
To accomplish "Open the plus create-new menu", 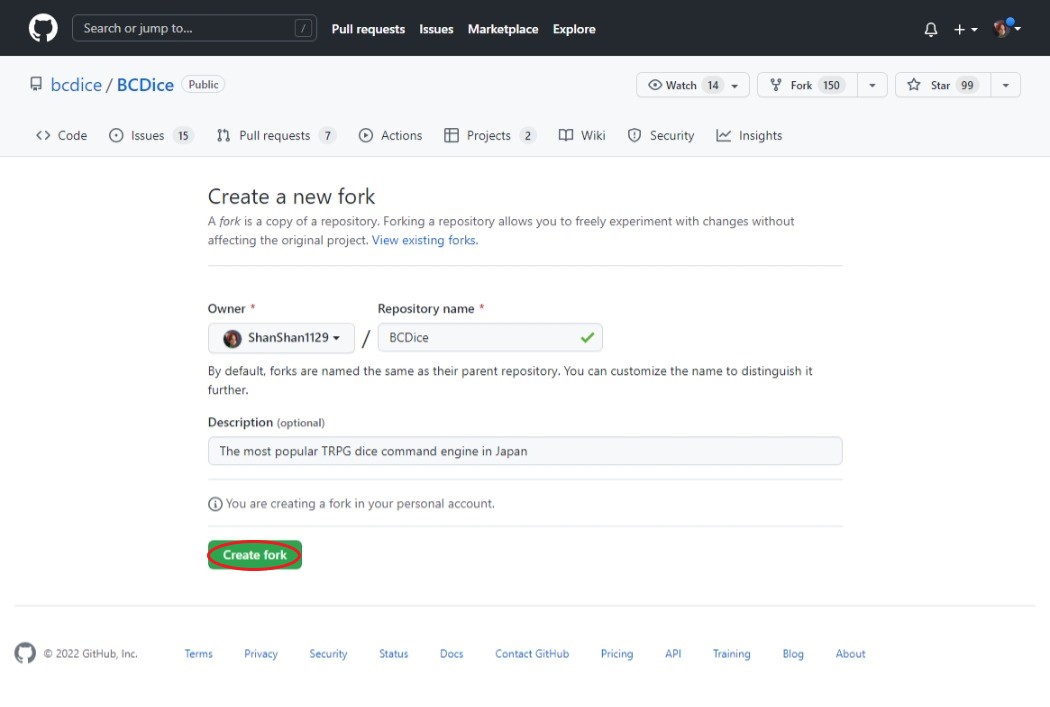I will (965, 29).
